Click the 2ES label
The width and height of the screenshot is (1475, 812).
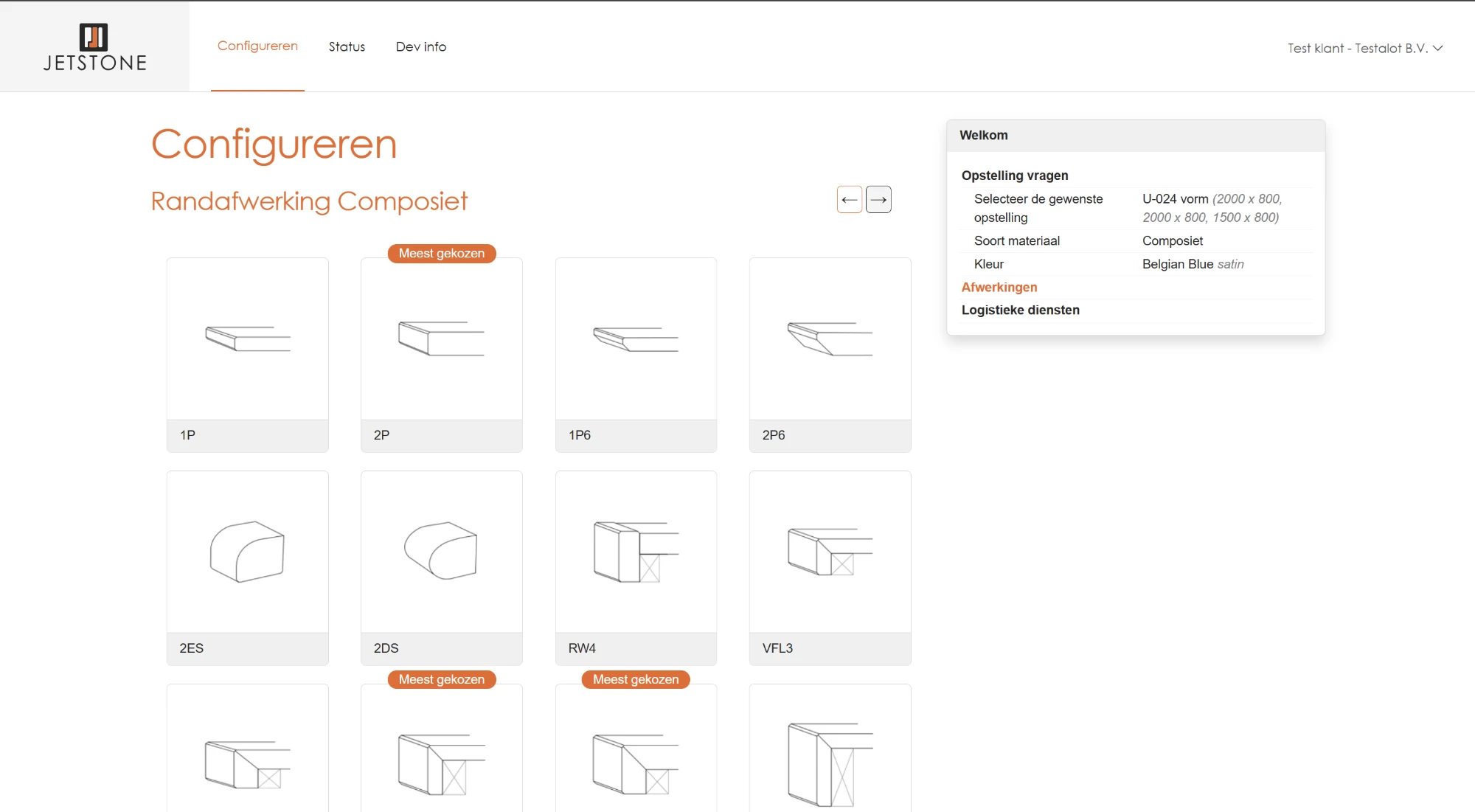pyautogui.click(x=192, y=648)
